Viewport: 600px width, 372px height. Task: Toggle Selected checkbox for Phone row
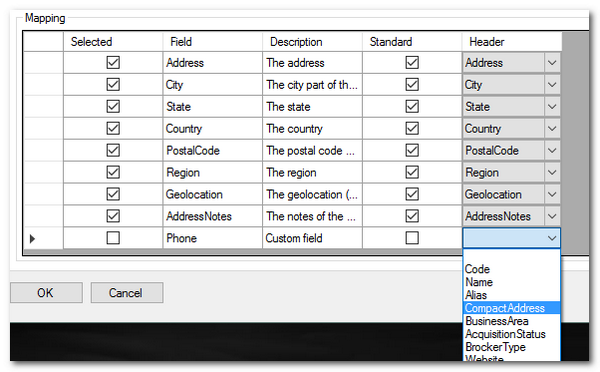point(113,238)
